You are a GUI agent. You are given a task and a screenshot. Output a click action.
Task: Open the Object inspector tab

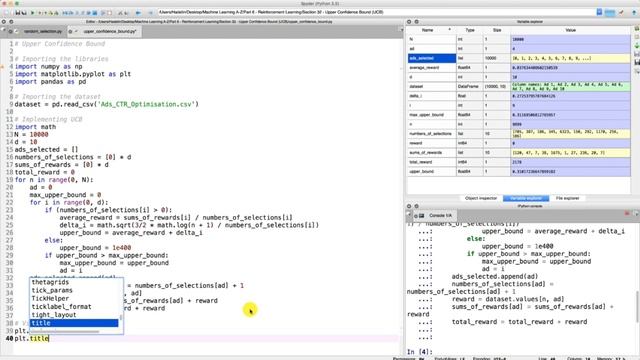[481, 198]
